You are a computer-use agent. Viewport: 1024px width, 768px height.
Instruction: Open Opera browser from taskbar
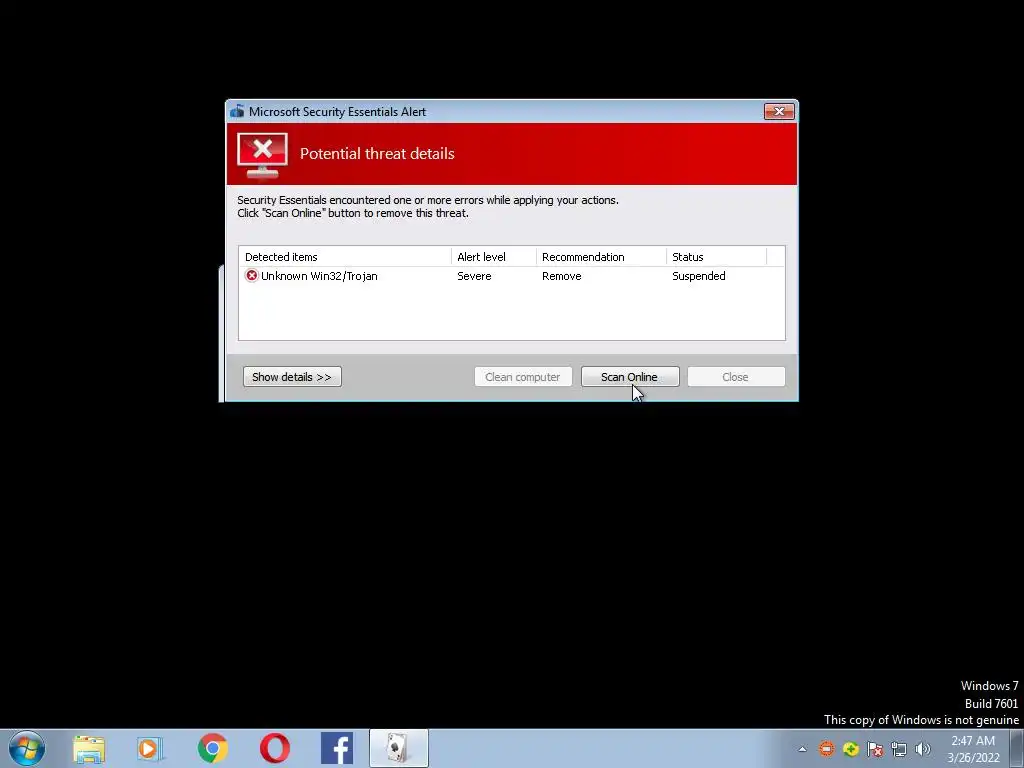(x=275, y=748)
